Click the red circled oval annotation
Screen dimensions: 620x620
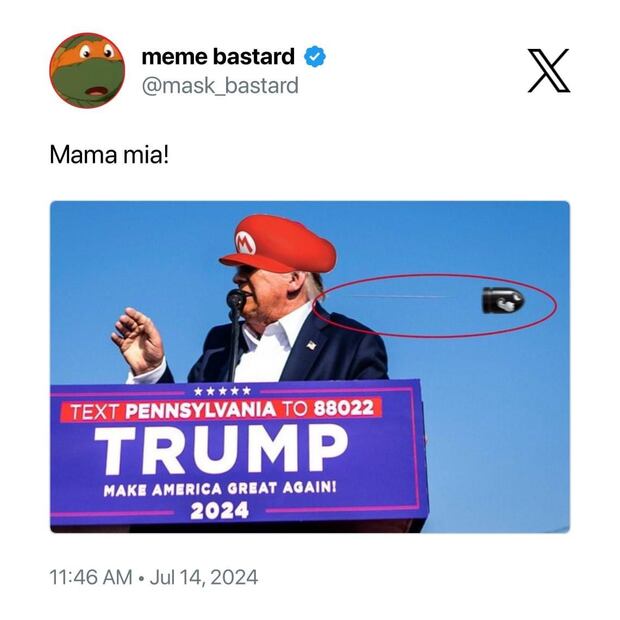436,306
